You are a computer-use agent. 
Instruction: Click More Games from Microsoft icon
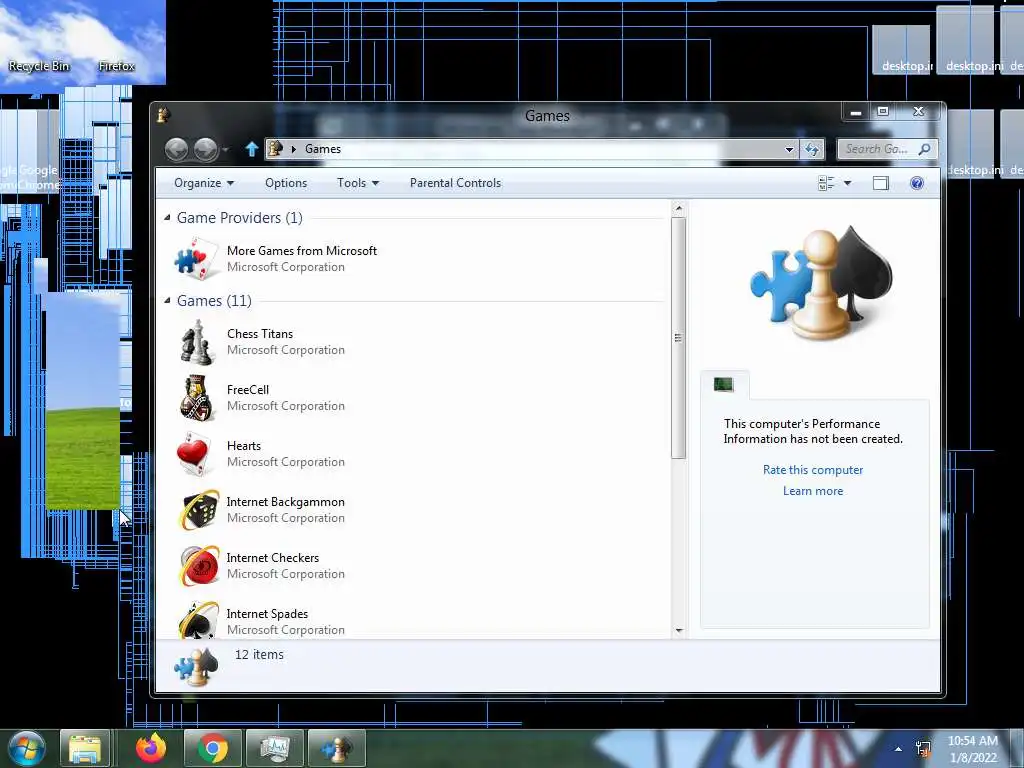(x=197, y=259)
